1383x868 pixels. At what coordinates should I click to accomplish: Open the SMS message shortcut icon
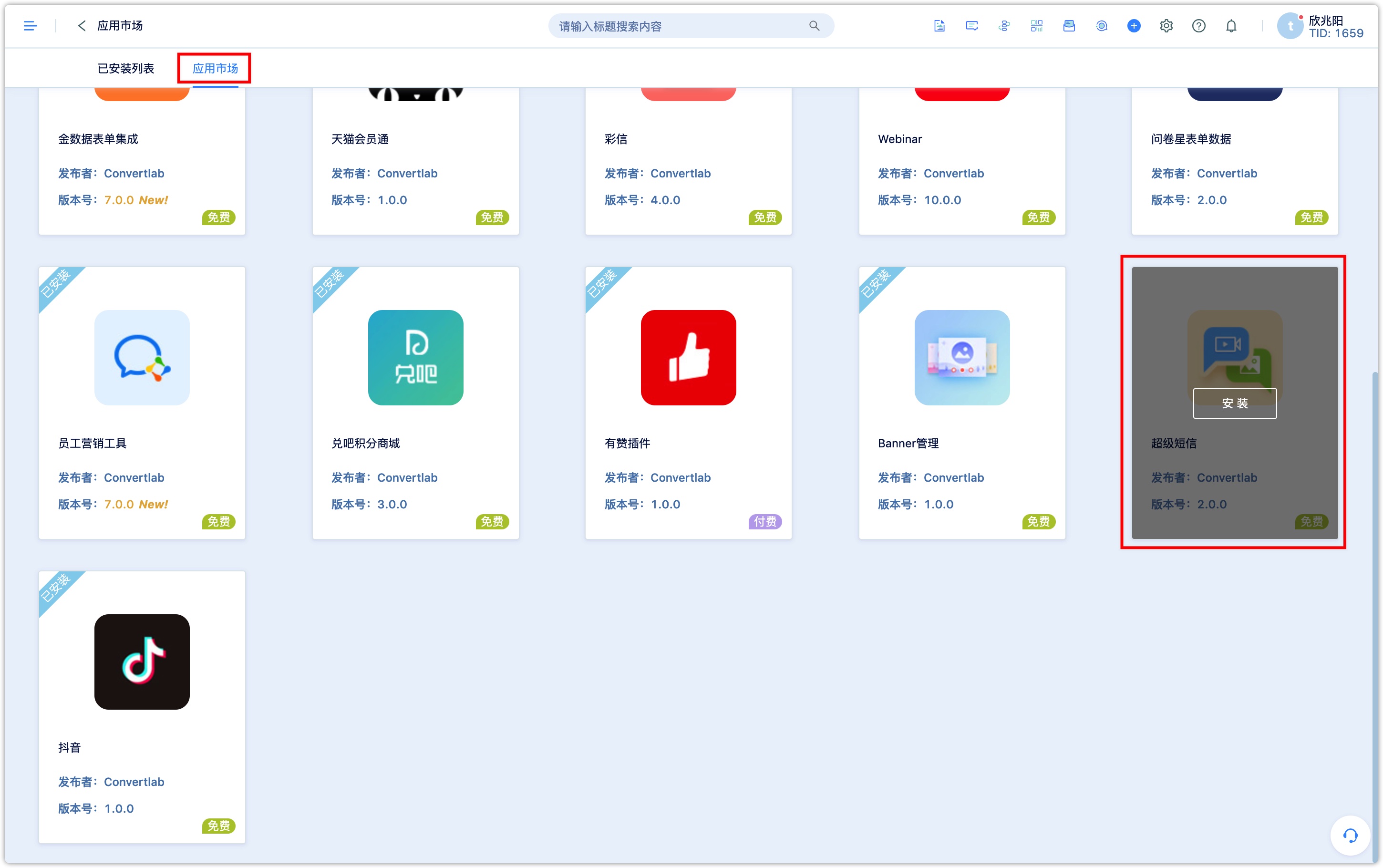click(x=971, y=26)
